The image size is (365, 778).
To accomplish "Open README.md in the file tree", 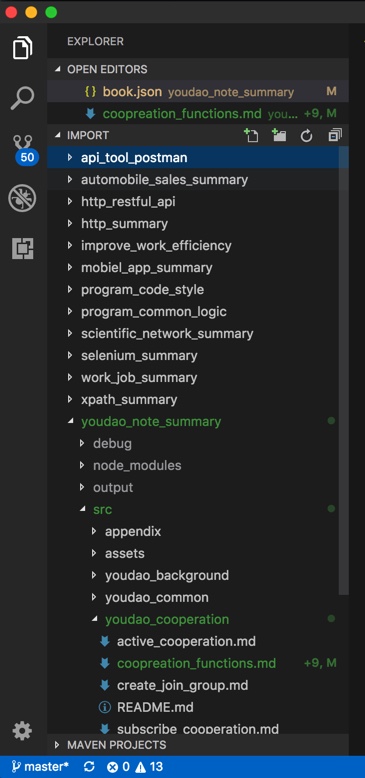I will 155,707.
